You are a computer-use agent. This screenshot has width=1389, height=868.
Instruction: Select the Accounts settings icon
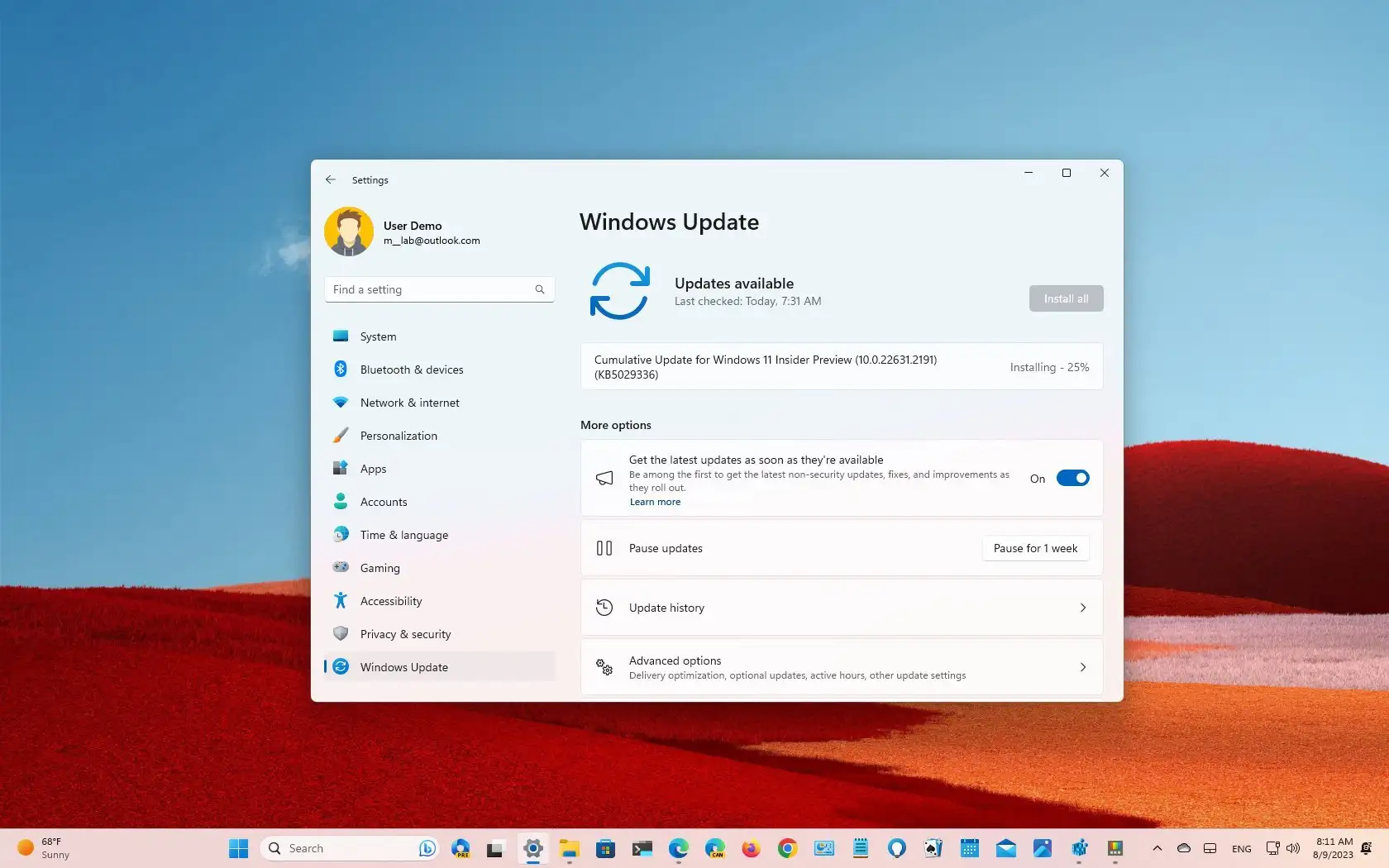[x=341, y=502]
